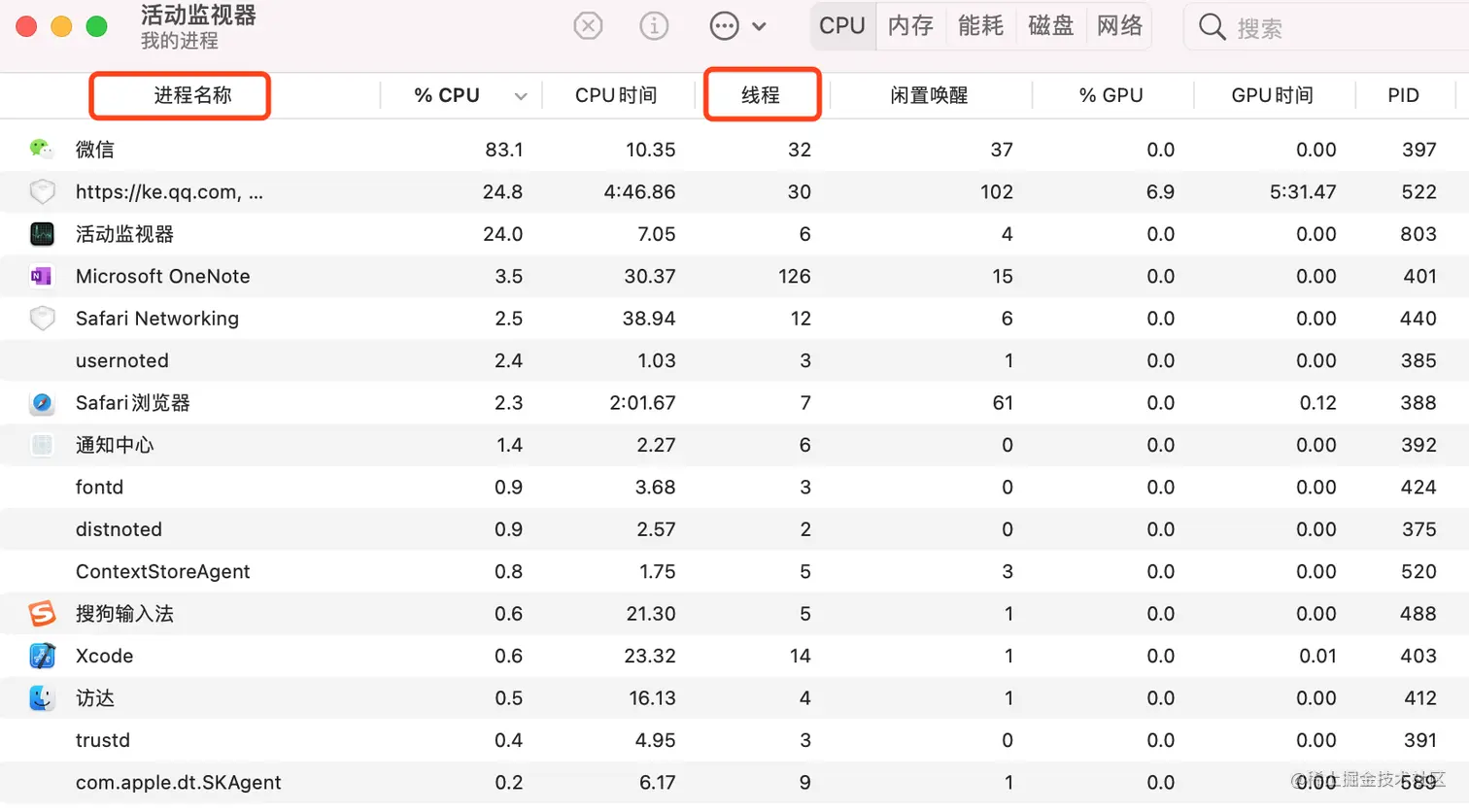Sort by the GPU 时间 column header
1469x812 pixels.
[x=1272, y=95]
